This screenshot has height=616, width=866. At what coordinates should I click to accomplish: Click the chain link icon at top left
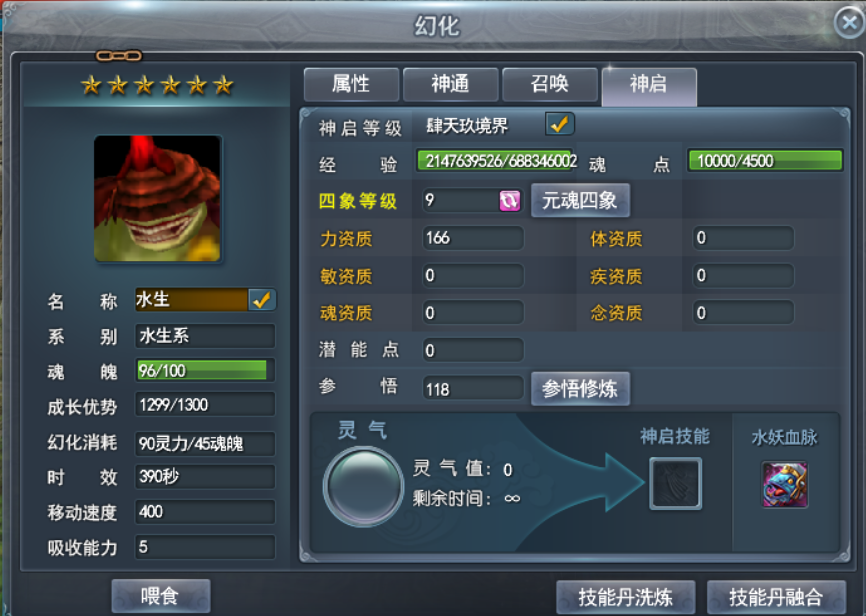point(119,56)
